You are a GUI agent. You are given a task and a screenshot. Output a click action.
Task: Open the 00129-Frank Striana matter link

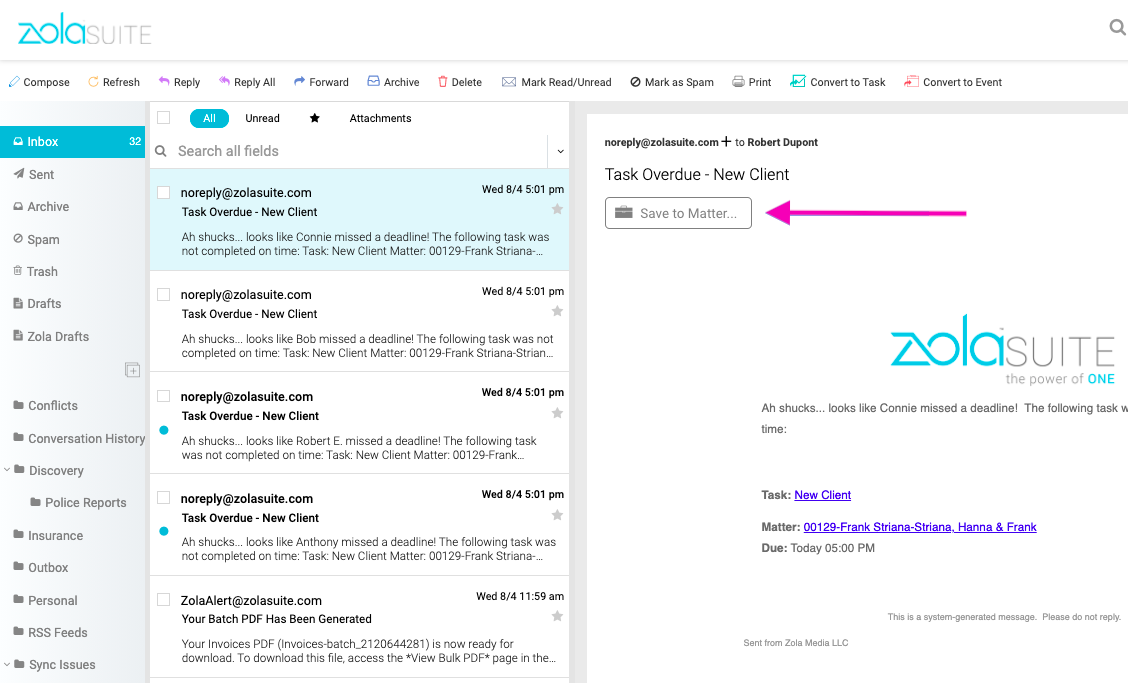tap(919, 527)
